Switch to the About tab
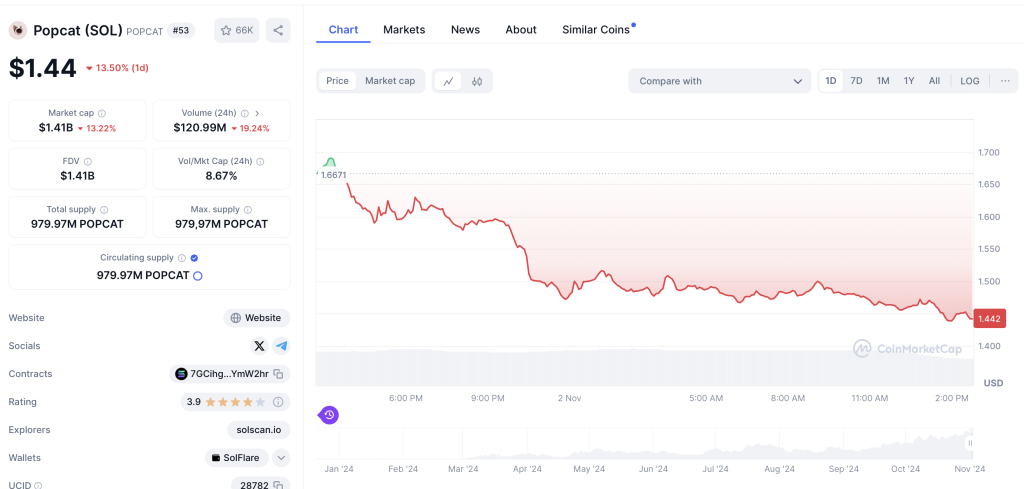 (521, 30)
